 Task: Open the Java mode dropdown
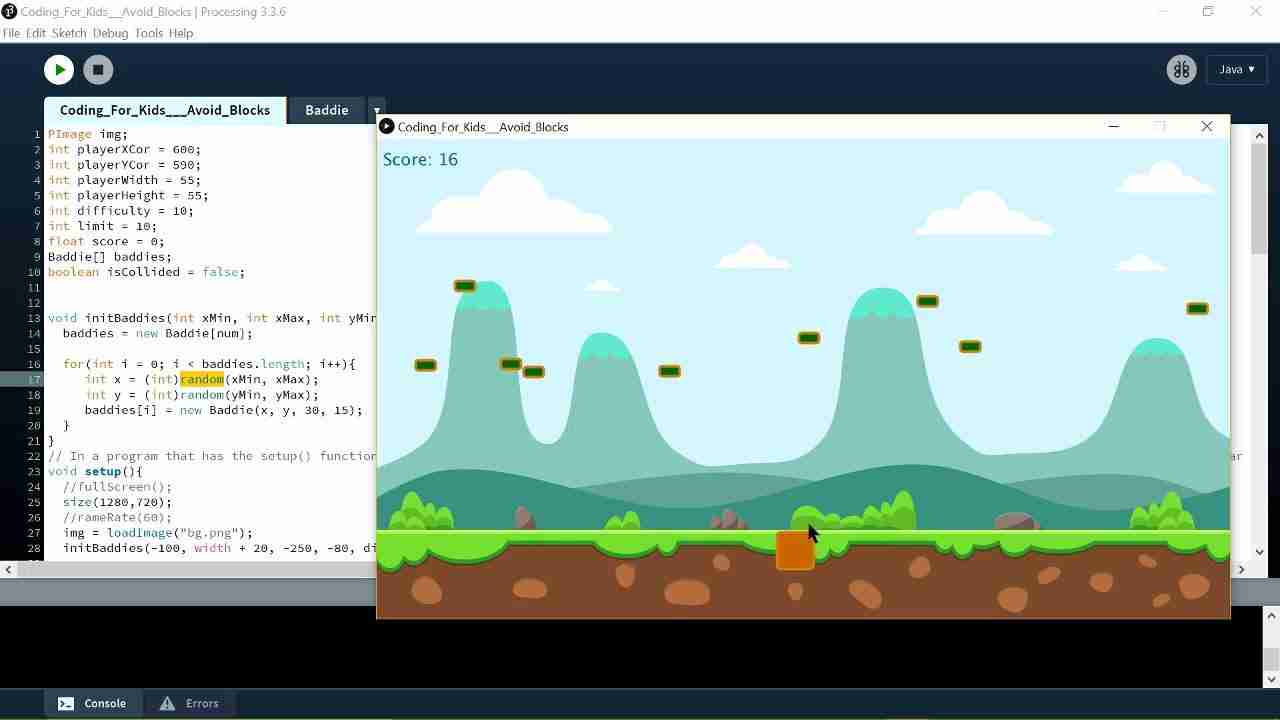(1236, 69)
